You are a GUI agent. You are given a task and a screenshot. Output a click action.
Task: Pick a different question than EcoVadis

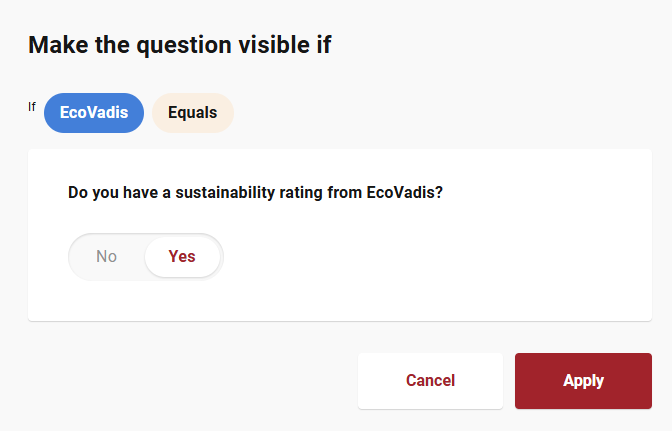(x=94, y=113)
